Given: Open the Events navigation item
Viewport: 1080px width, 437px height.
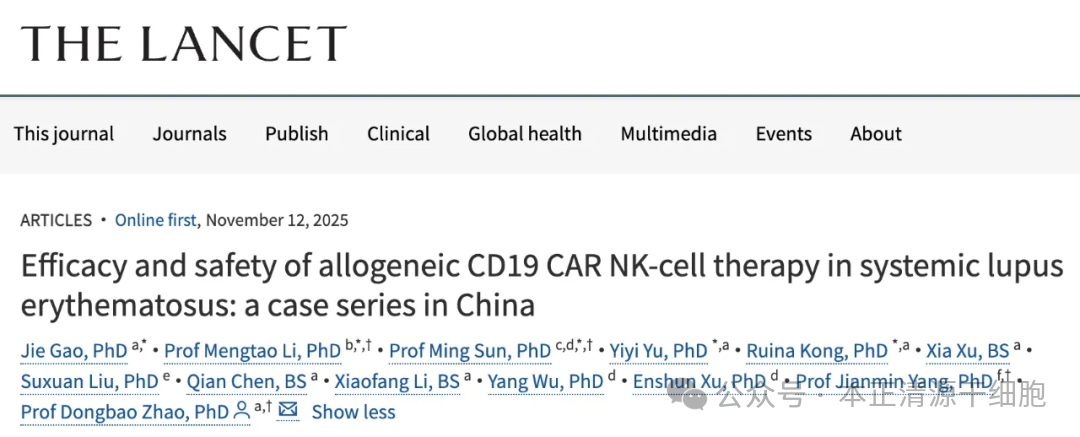Looking at the screenshot, I should 784,134.
